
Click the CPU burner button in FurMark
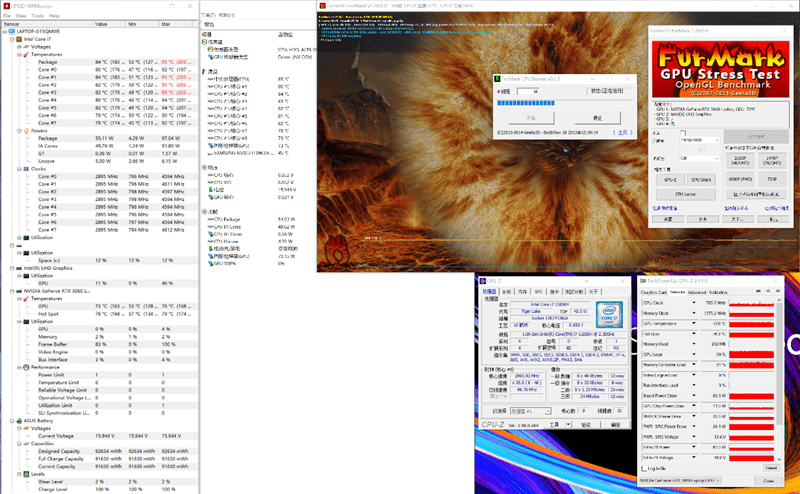686,194
